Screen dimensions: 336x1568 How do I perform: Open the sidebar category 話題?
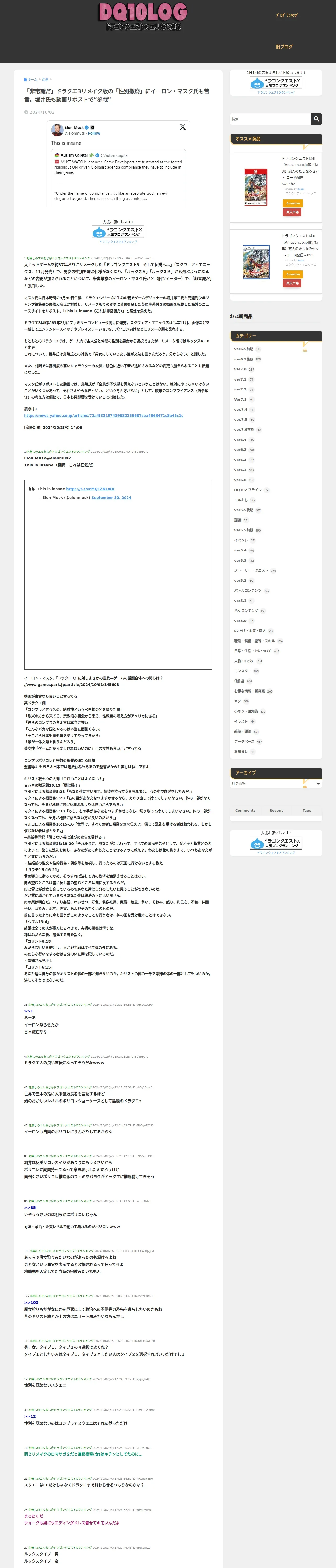[237, 520]
